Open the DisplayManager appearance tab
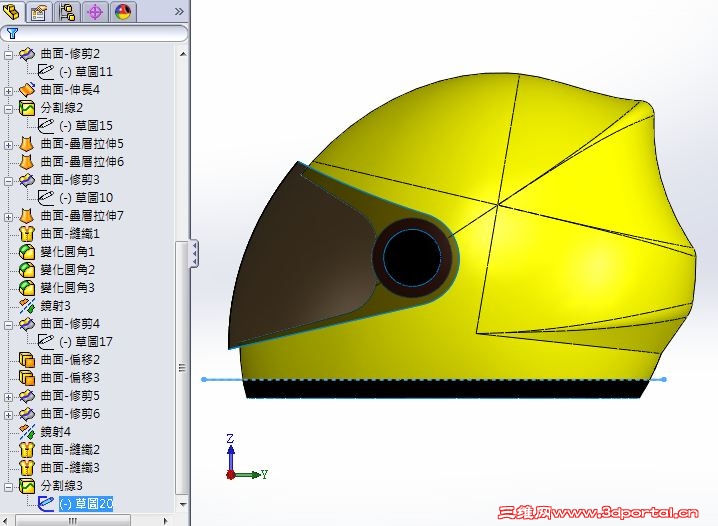The image size is (718, 526). pyautogui.click(x=123, y=11)
